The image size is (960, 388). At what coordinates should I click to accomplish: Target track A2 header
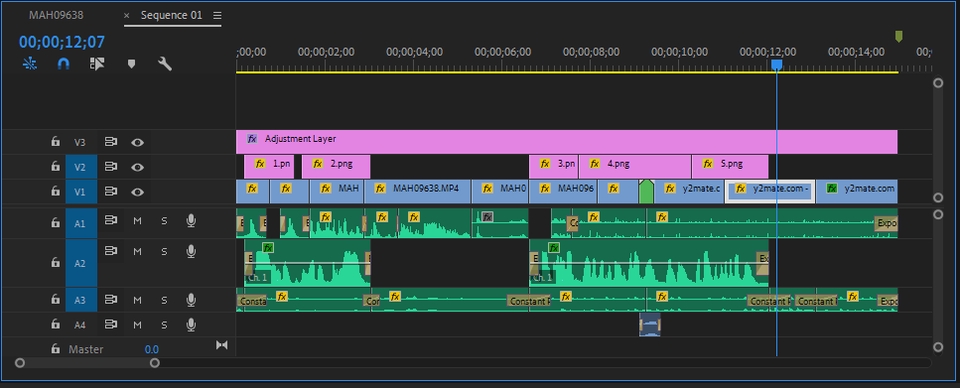pyautogui.click(x=81, y=263)
